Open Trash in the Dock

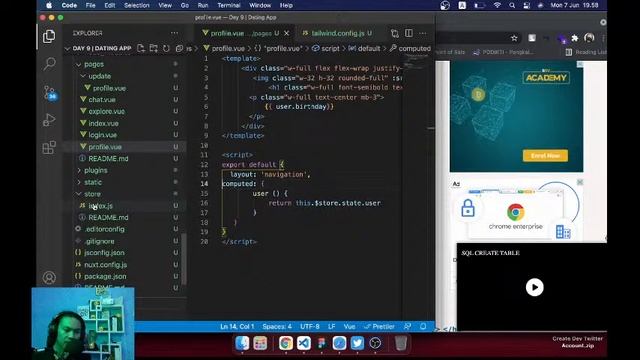click(x=401, y=343)
